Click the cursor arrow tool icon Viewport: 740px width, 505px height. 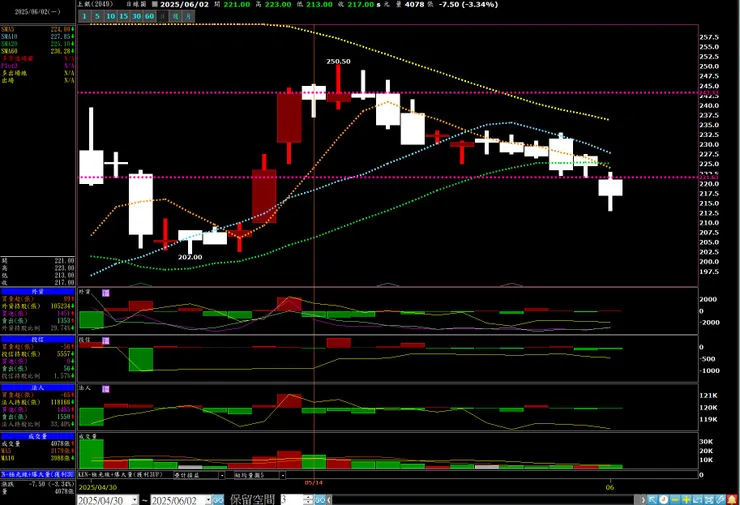652,499
